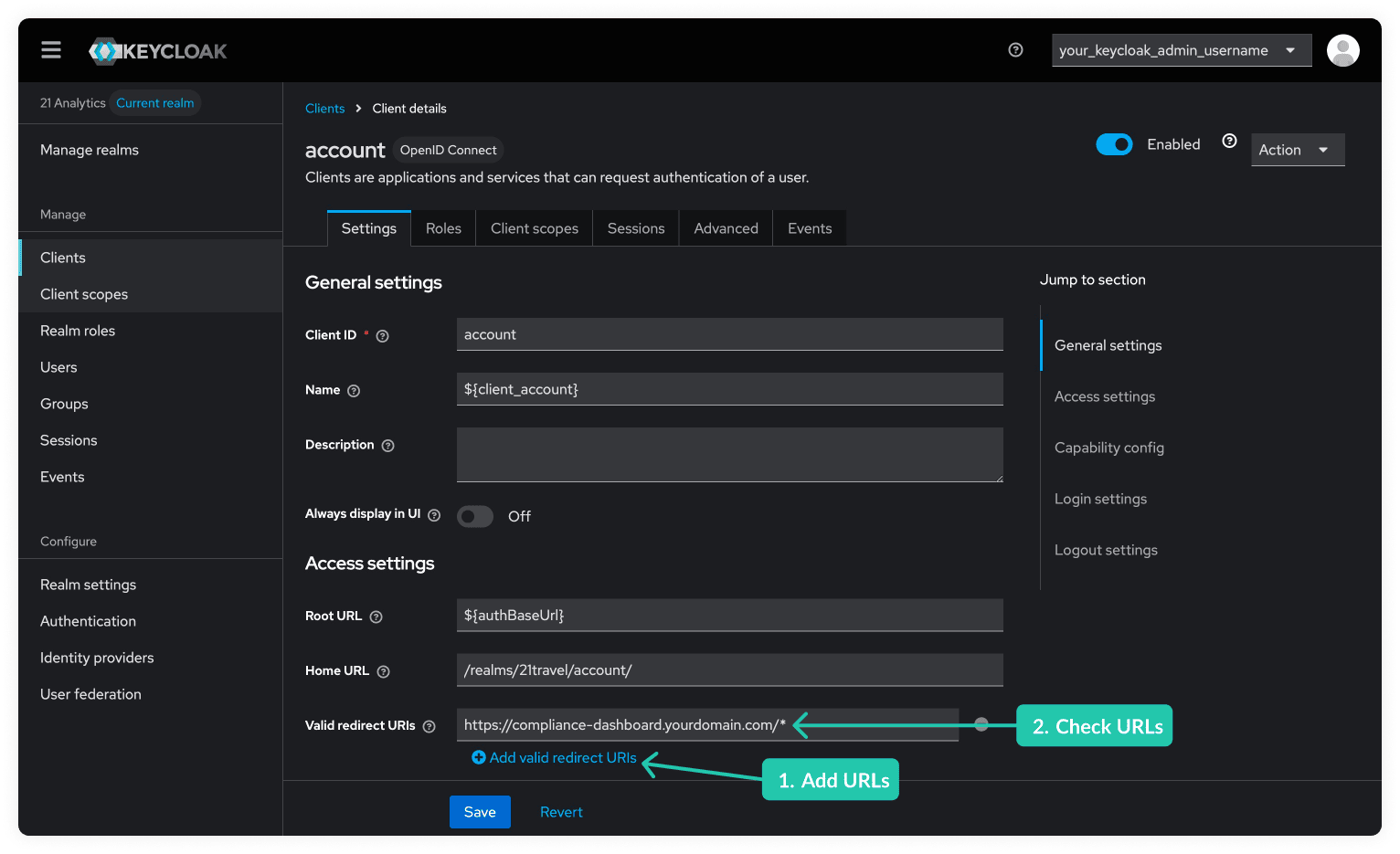
Task: Open the help icon in the top bar
Action: (x=1015, y=50)
